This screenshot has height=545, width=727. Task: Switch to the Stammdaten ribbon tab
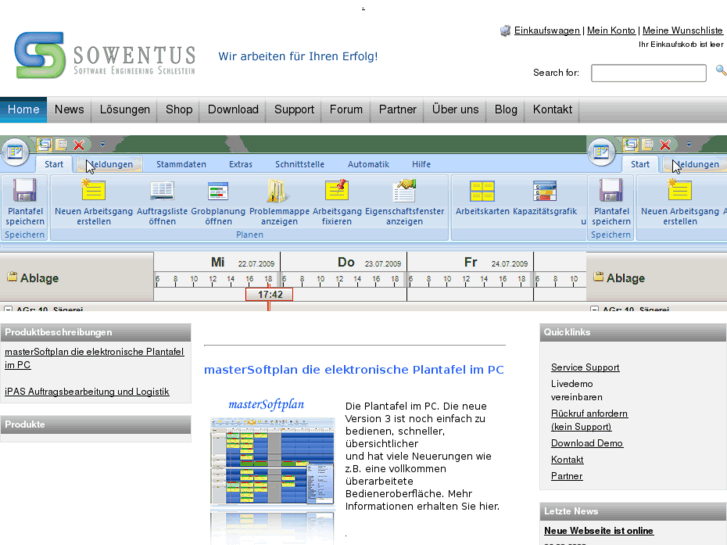click(x=181, y=164)
